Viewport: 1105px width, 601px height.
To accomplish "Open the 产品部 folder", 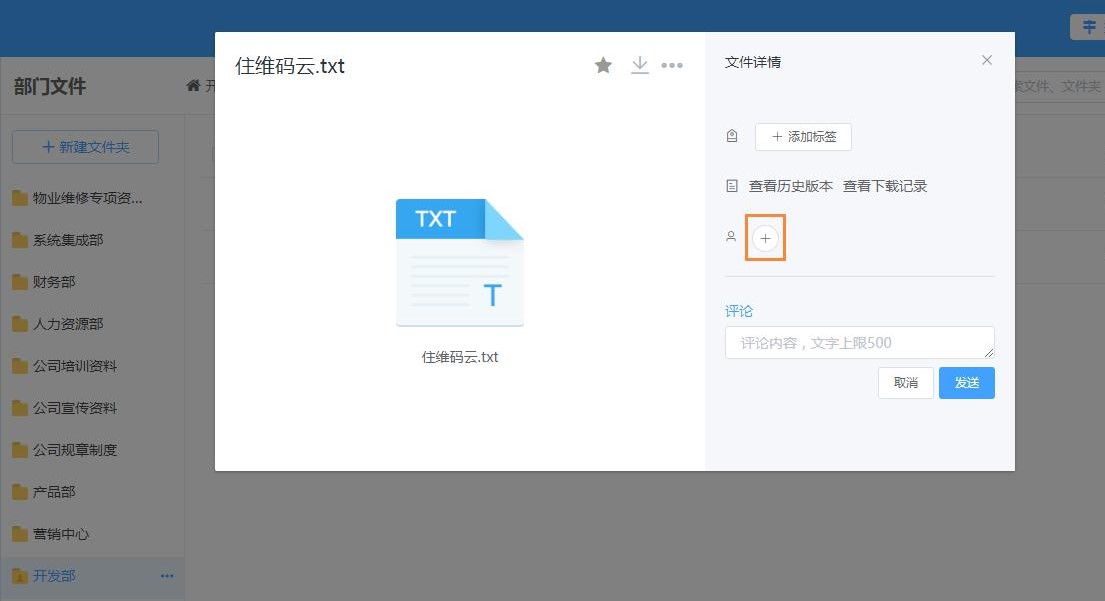I will coord(44,492).
